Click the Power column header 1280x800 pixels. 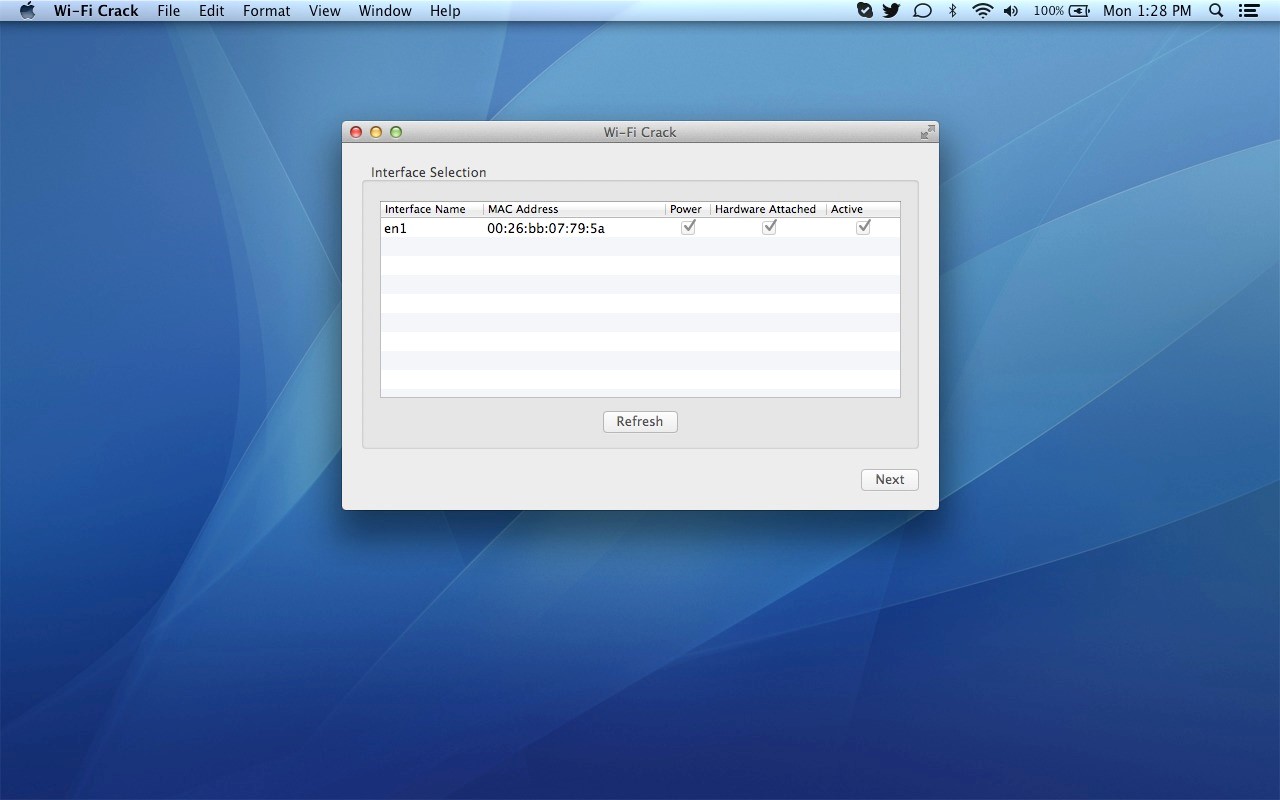[688, 209]
